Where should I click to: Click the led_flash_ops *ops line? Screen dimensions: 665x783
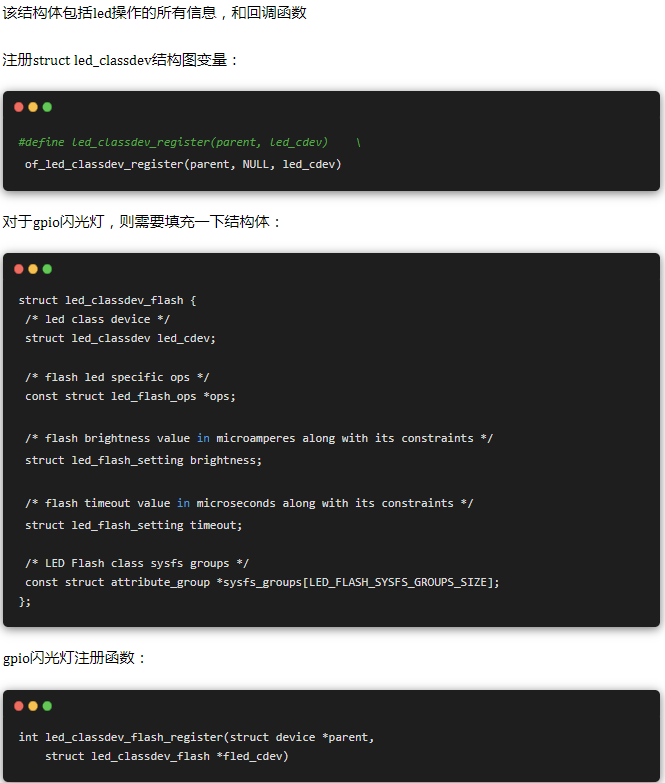pos(130,396)
